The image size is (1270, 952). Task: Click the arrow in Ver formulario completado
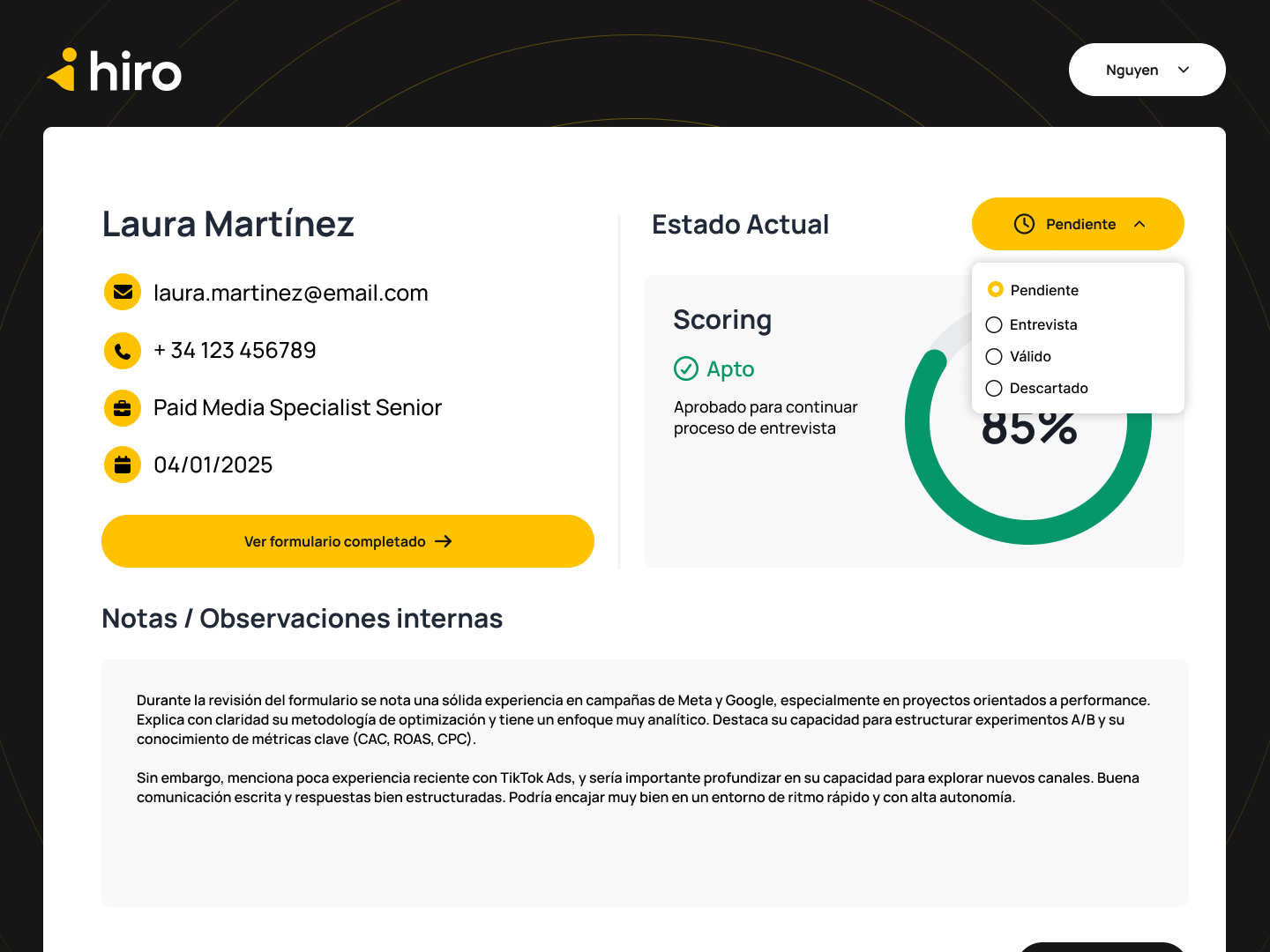point(444,541)
